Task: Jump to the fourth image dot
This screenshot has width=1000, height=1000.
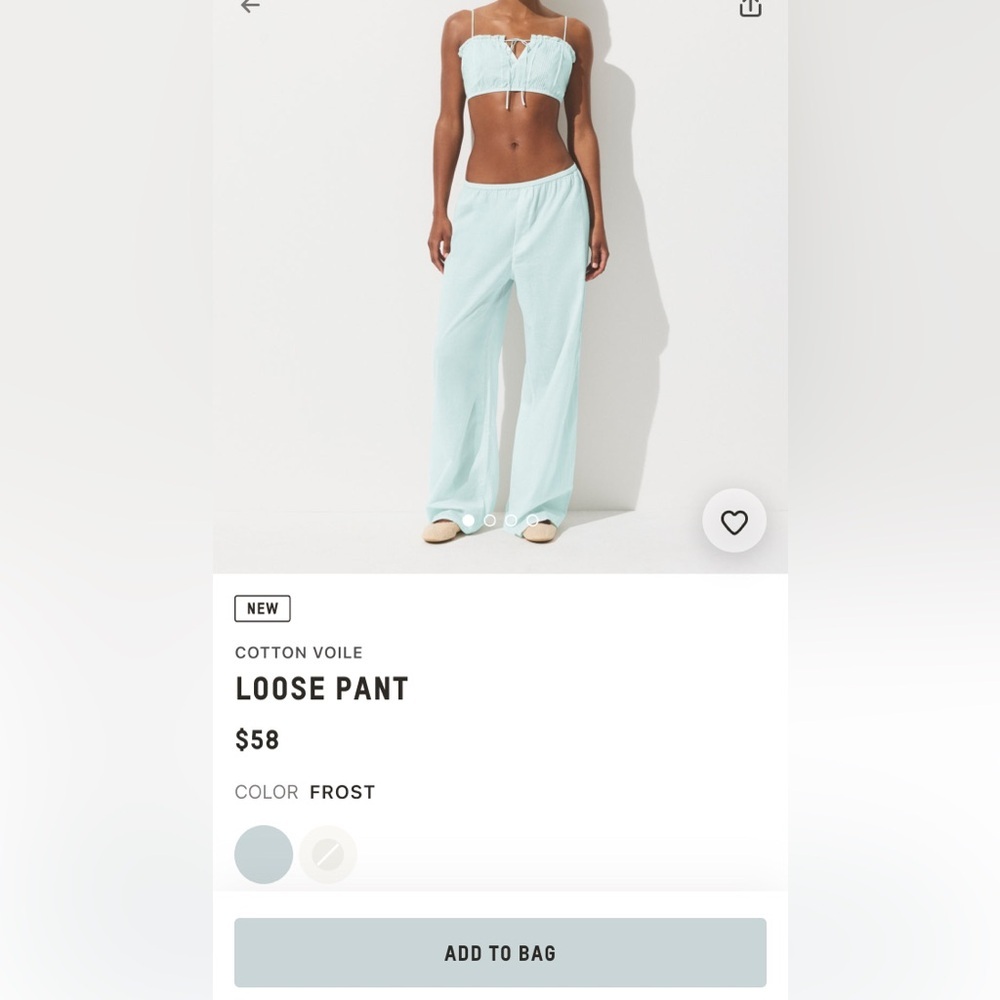Action: [532, 520]
